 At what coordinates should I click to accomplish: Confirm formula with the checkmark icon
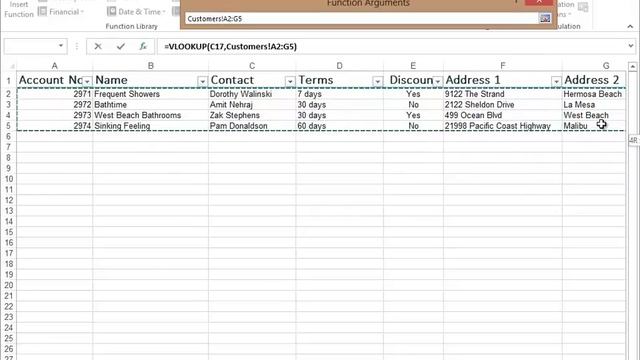click(x=120, y=47)
